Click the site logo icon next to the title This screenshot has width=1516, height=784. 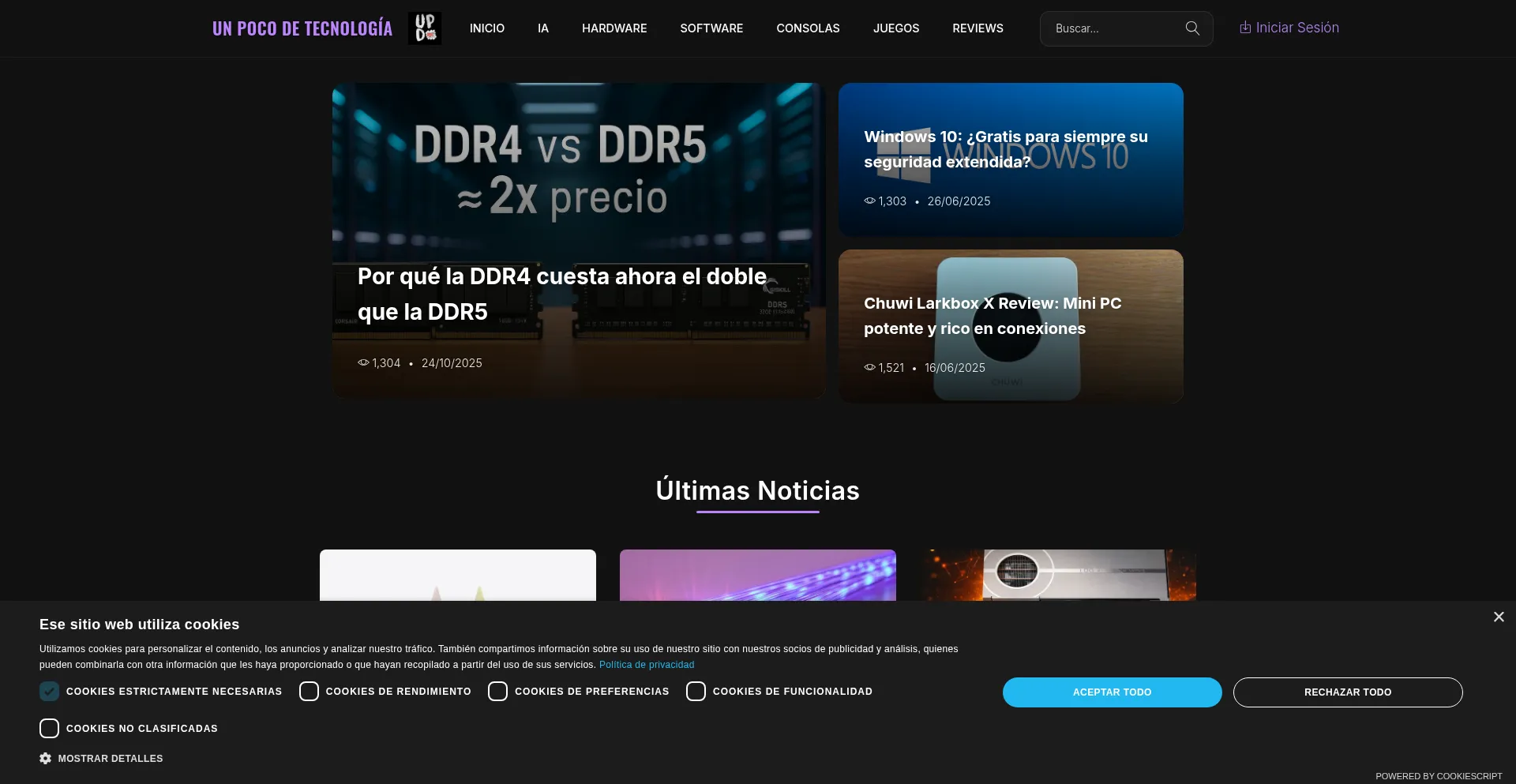(425, 28)
